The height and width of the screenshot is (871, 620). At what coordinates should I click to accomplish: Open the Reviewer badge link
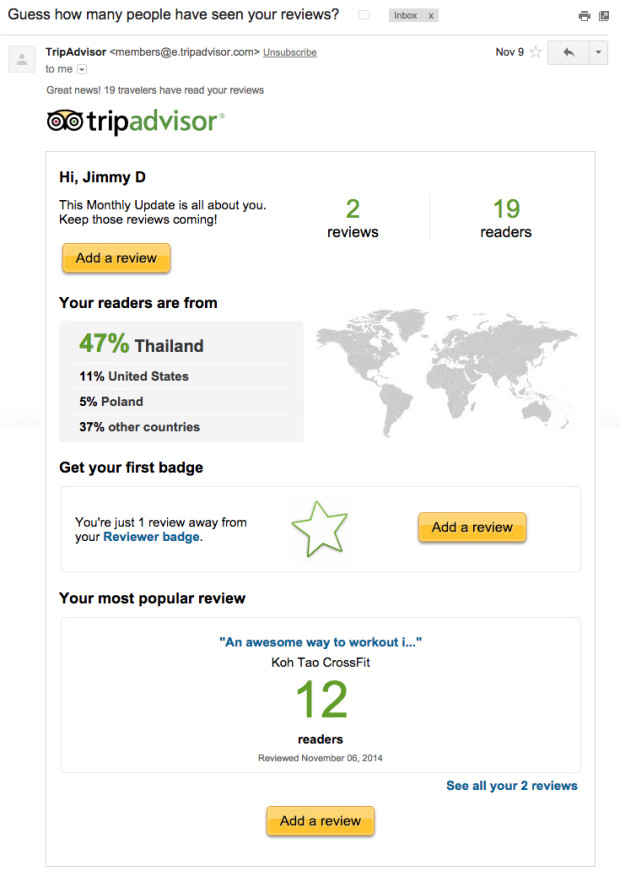pos(151,537)
